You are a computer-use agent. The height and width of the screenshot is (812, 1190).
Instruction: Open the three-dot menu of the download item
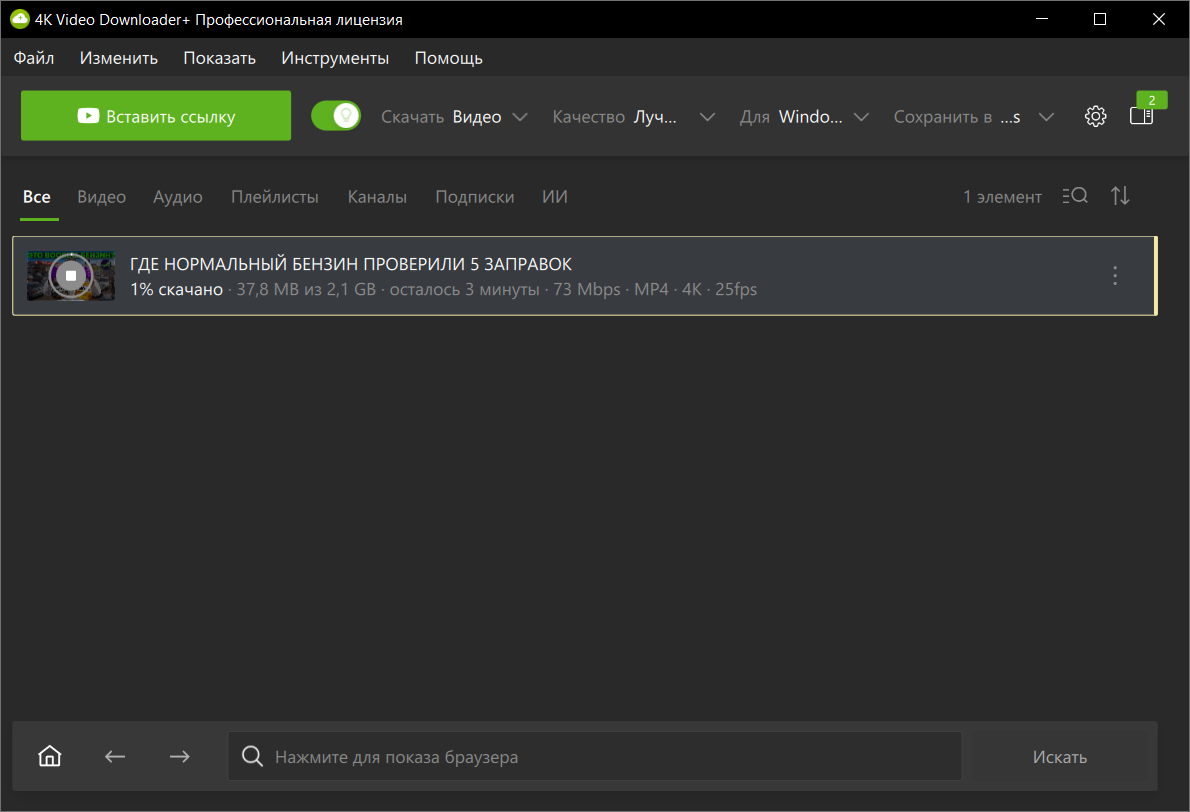pos(1115,275)
